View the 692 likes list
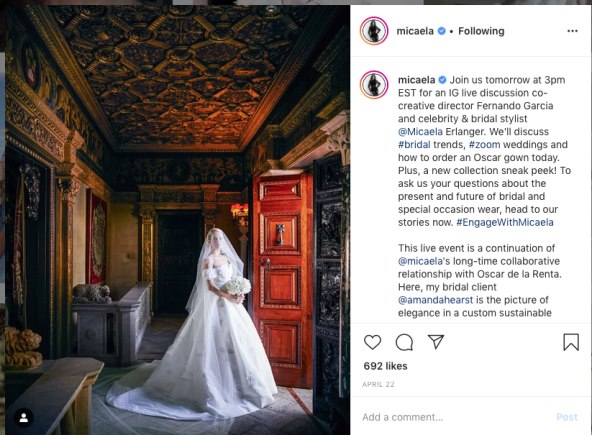Viewport: 592px width, 435px height. click(385, 366)
